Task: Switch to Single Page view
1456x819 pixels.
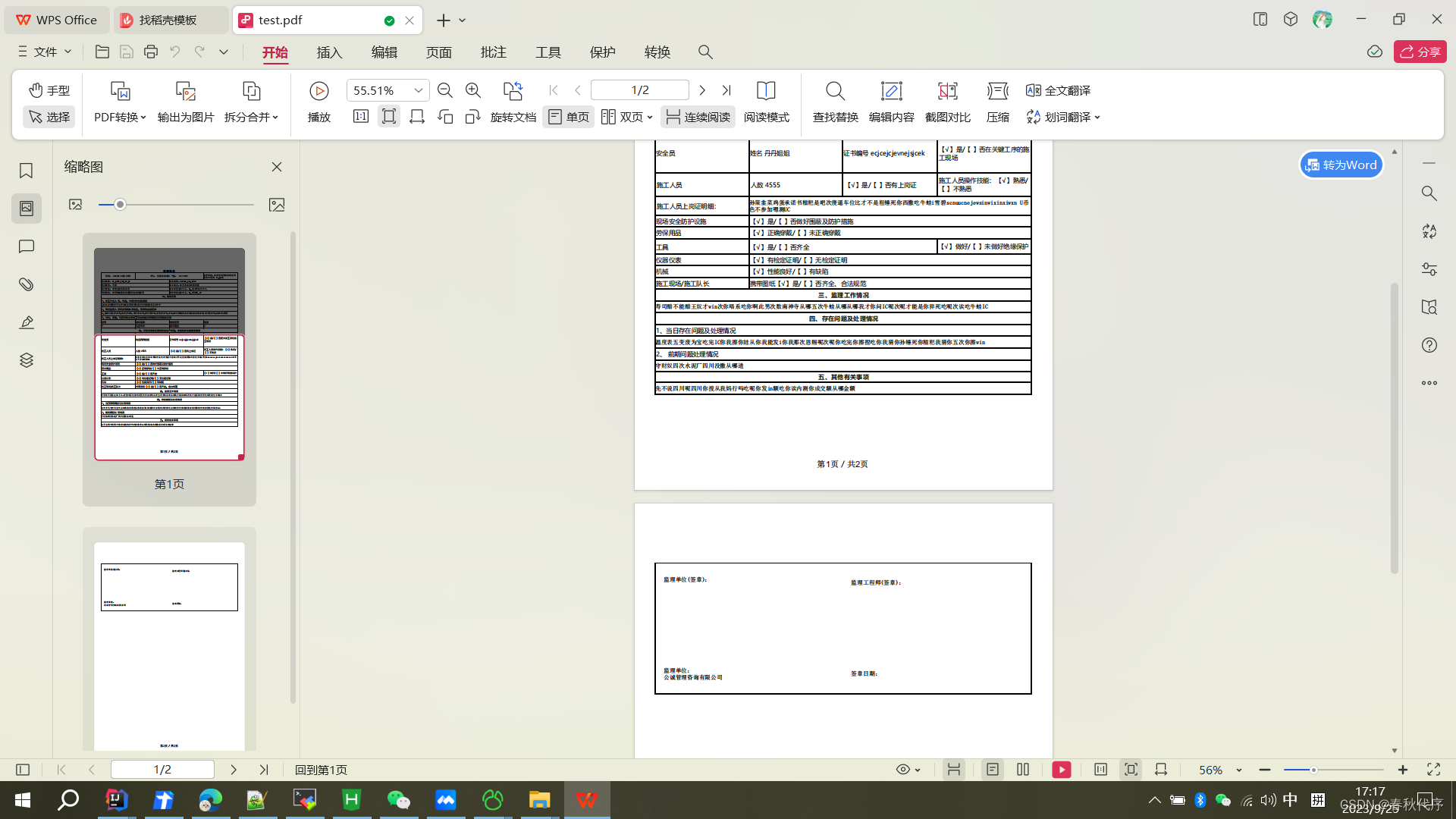Action: tap(568, 117)
